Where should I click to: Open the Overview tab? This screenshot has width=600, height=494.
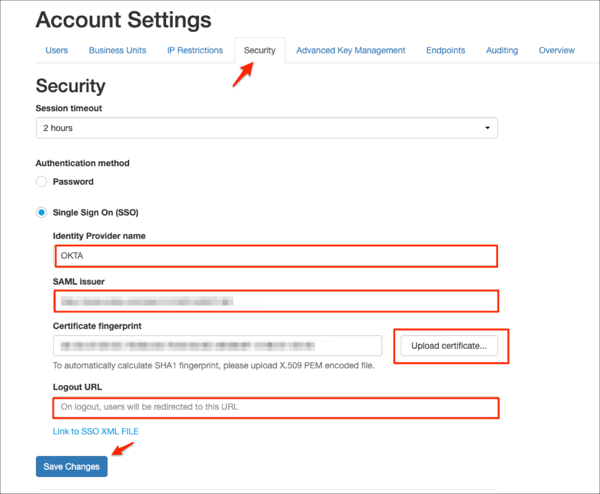[x=556, y=50]
